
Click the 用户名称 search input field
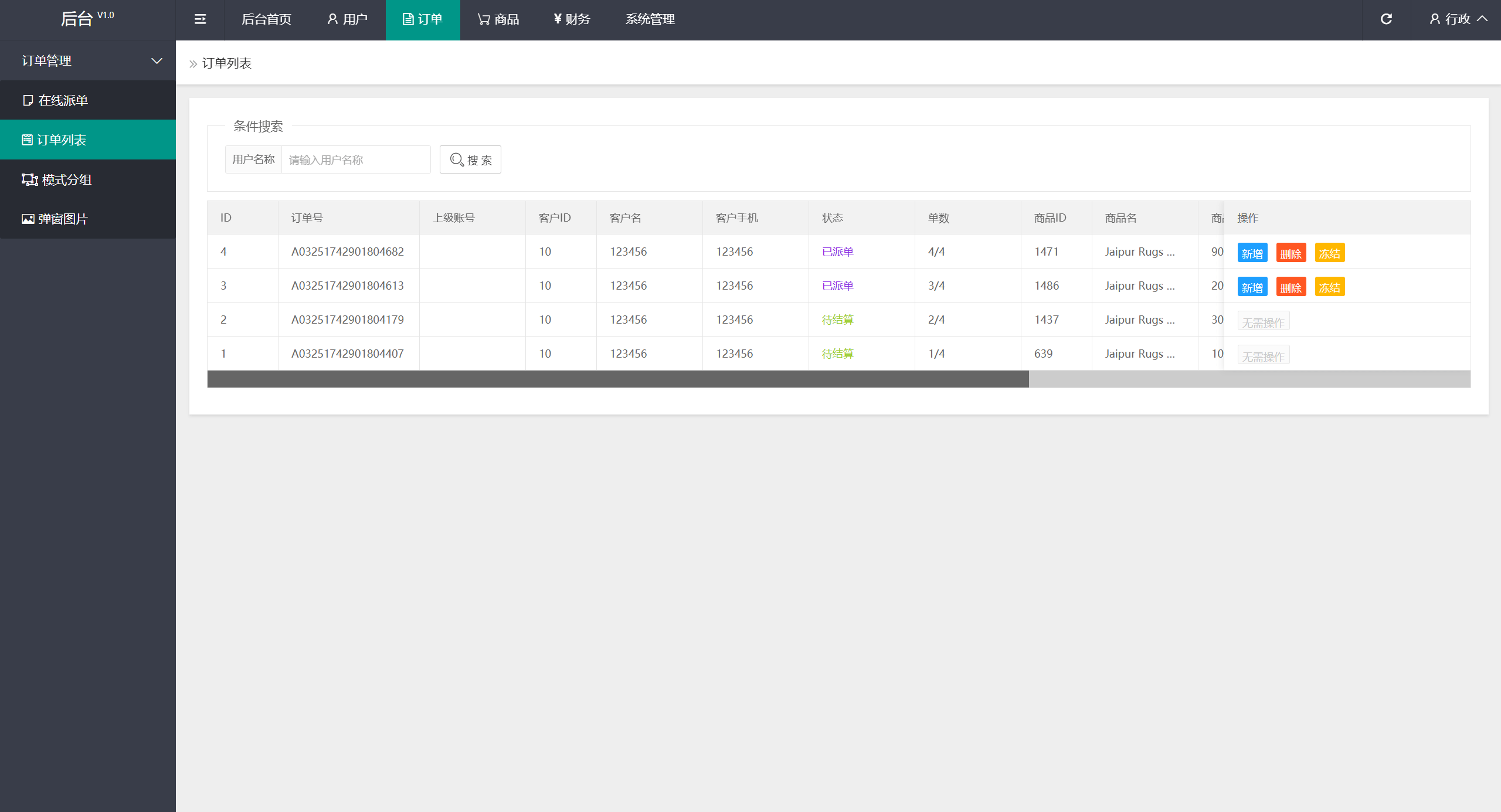pyautogui.click(x=356, y=159)
